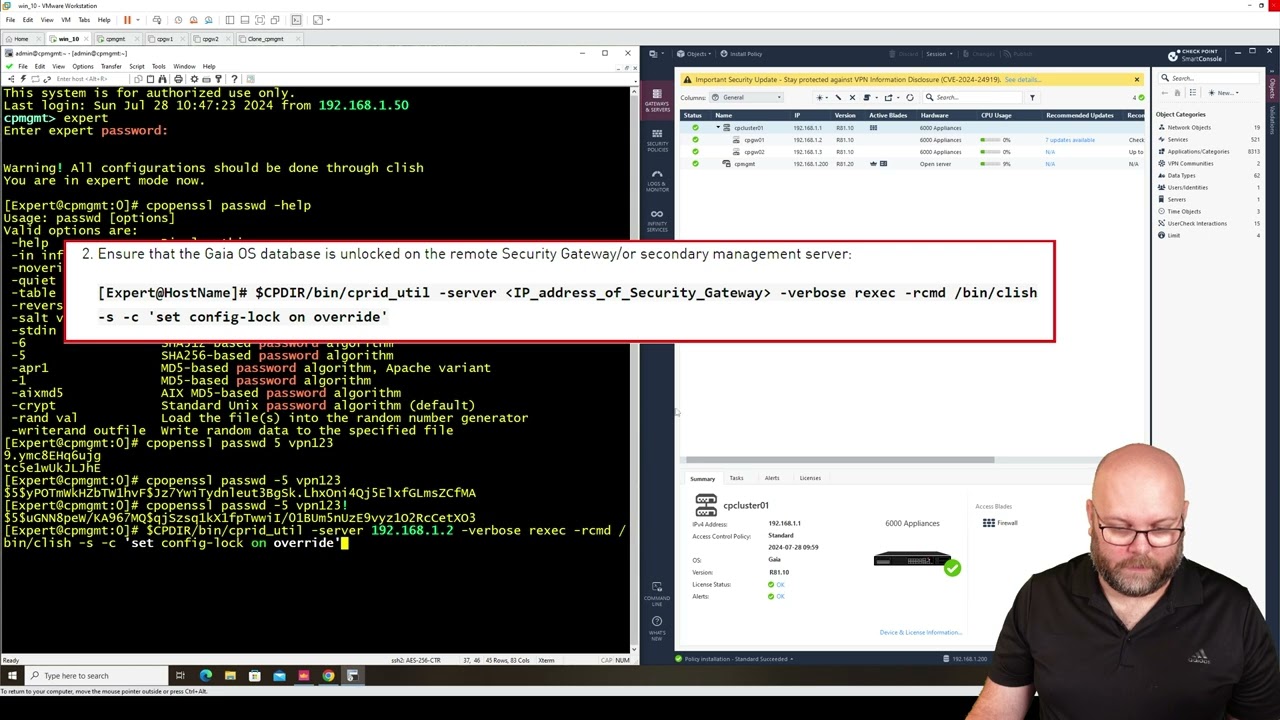Click the SecureCRT print icon
This screenshot has width=1280, height=720.
(178, 79)
